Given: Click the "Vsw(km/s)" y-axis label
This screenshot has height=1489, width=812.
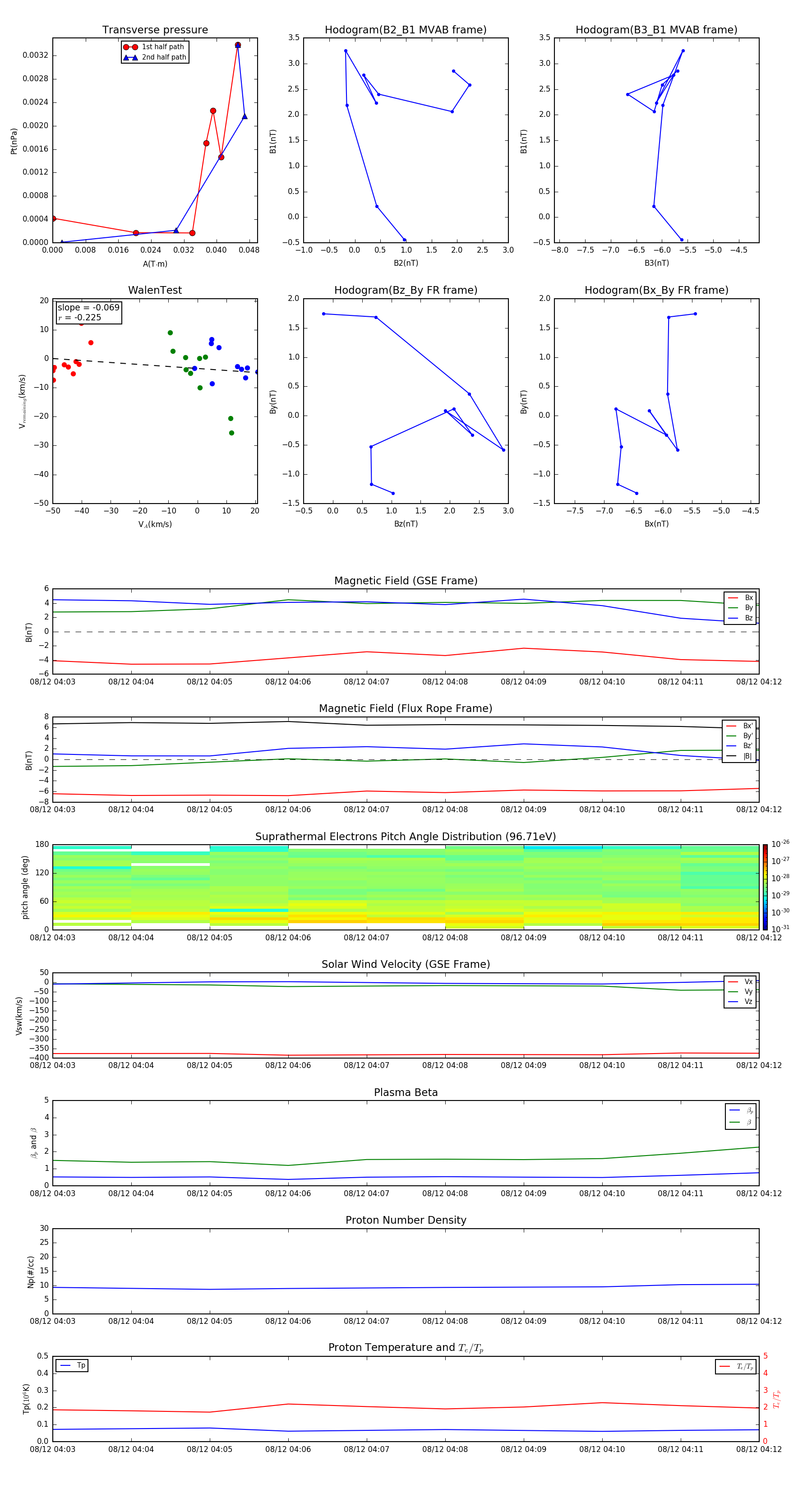Looking at the screenshot, I should click(19, 1016).
